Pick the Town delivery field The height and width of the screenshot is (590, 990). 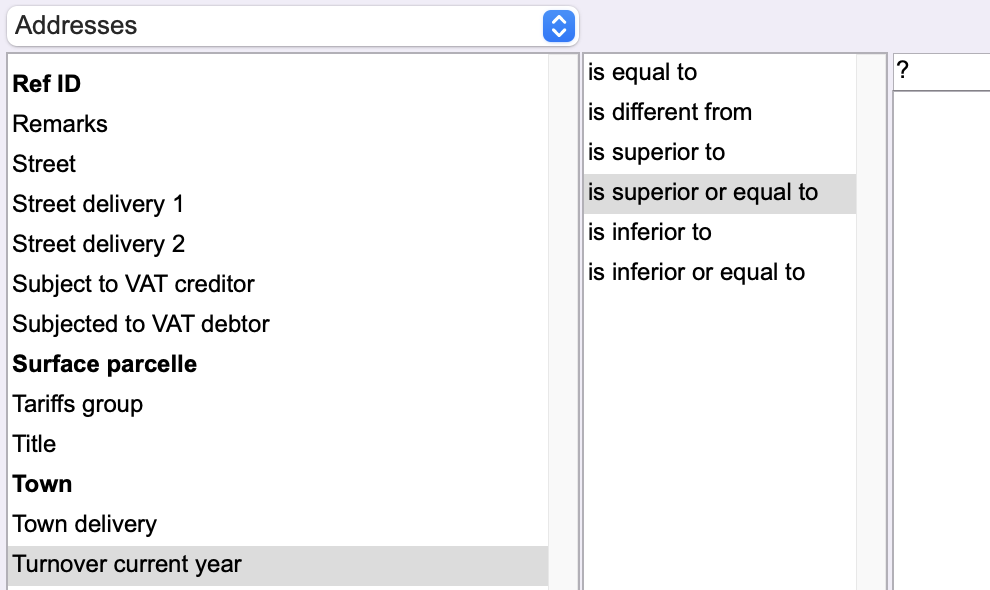[84, 524]
